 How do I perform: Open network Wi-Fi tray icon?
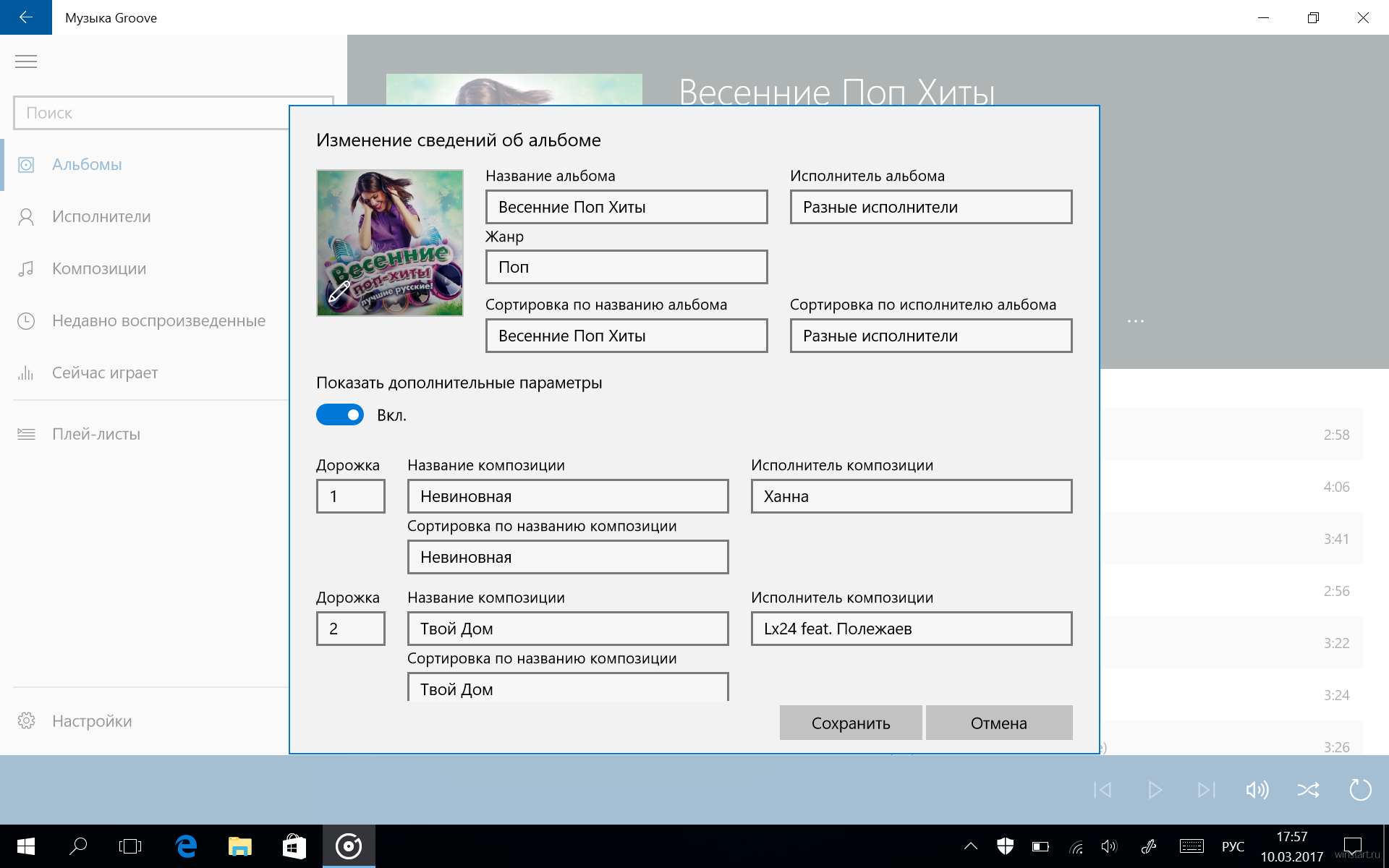(x=1076, y=846)
